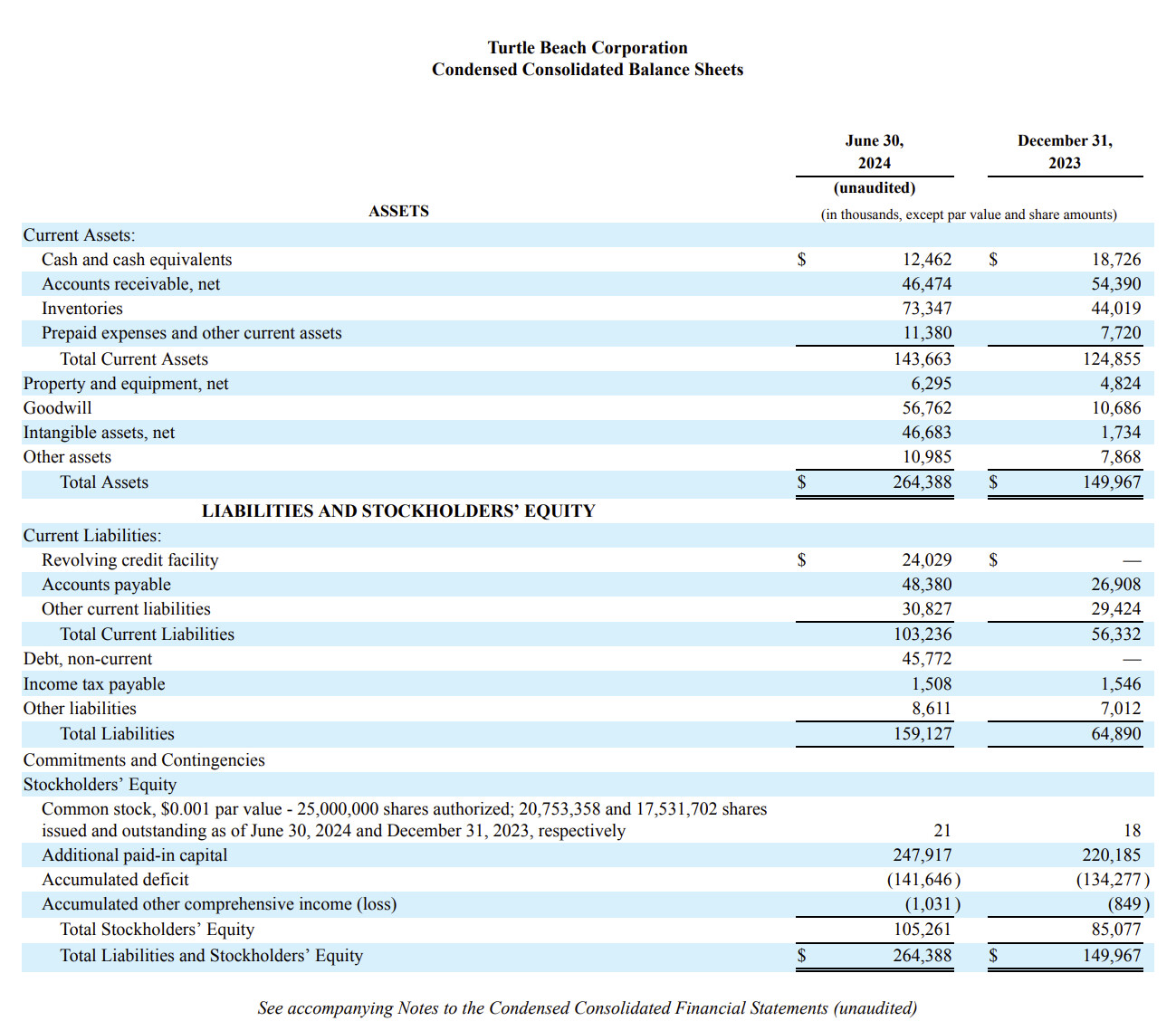The image size is (1176, 1021).
Task: Click the "Accounts receivable, net" label
Action: point(130,284)
